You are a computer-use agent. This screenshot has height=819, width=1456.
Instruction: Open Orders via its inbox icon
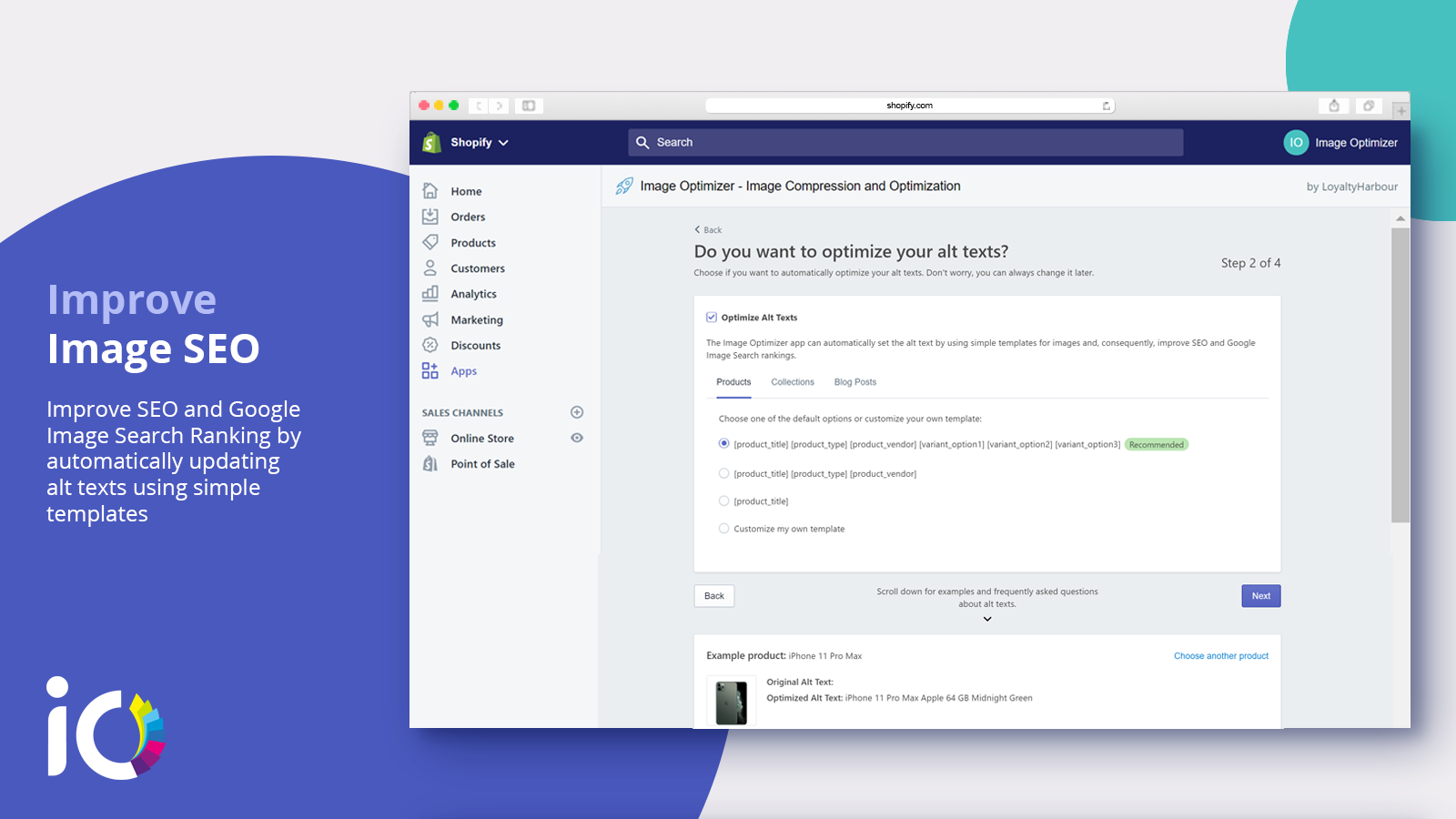coord(430,217)
